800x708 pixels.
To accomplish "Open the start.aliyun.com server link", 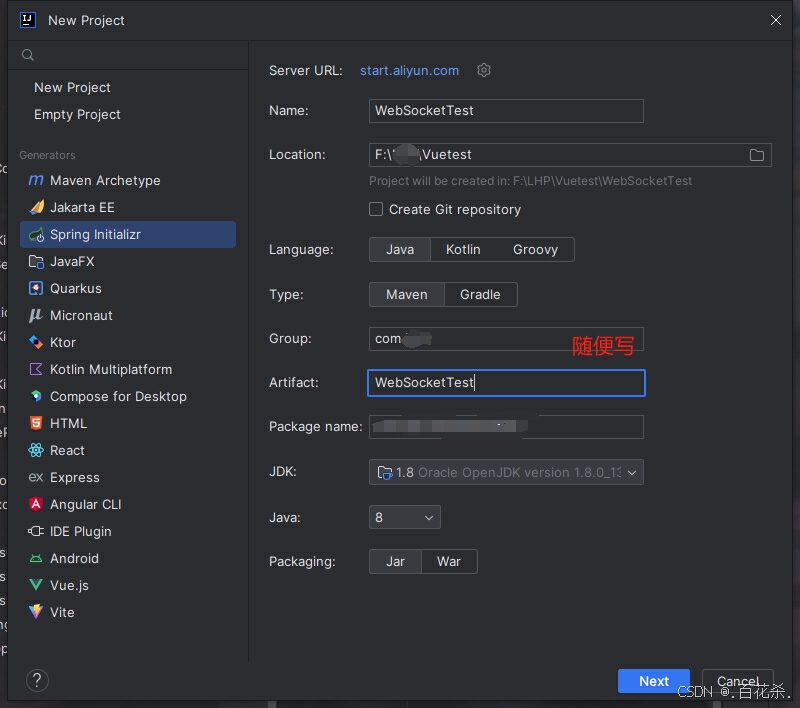I will 409,70.
